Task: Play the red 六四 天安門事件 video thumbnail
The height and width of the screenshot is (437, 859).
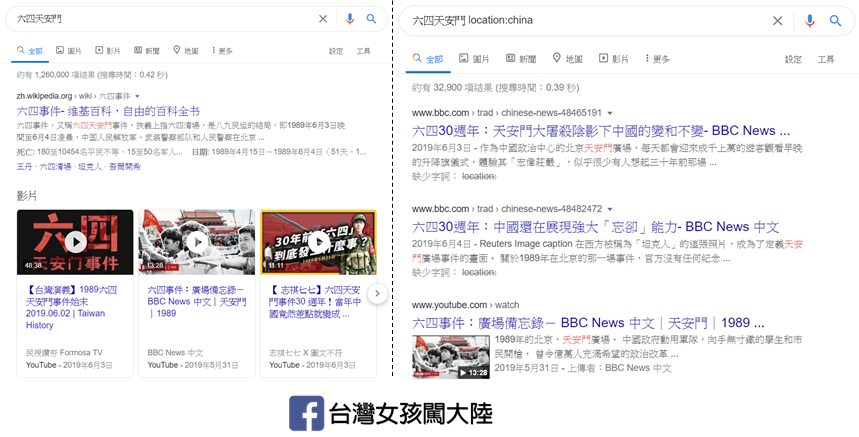Action: [74, 242]
